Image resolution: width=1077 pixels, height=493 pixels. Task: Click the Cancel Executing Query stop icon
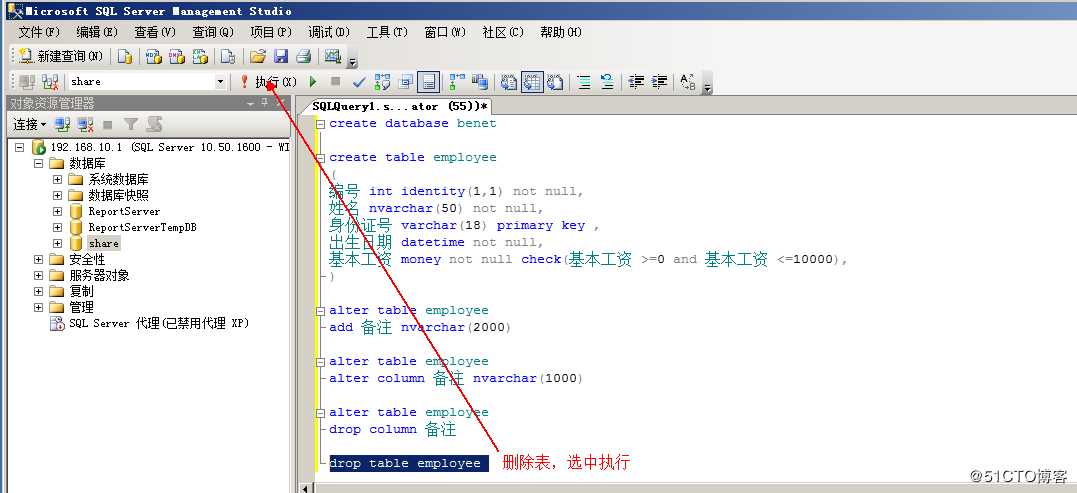[335, 82]
